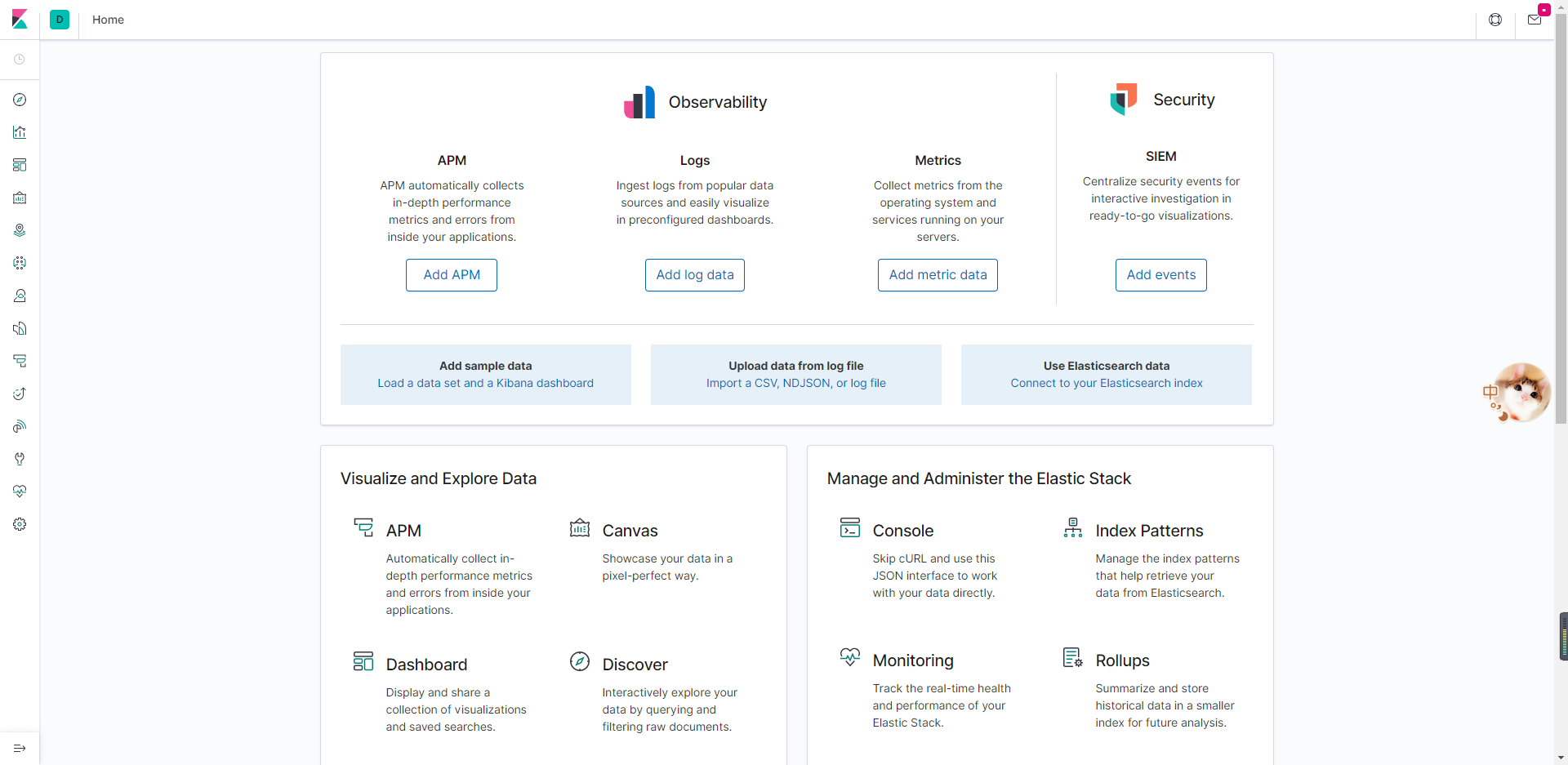
Task: Open the newsfeed mail icon in header
Action: pos(1535,20)
